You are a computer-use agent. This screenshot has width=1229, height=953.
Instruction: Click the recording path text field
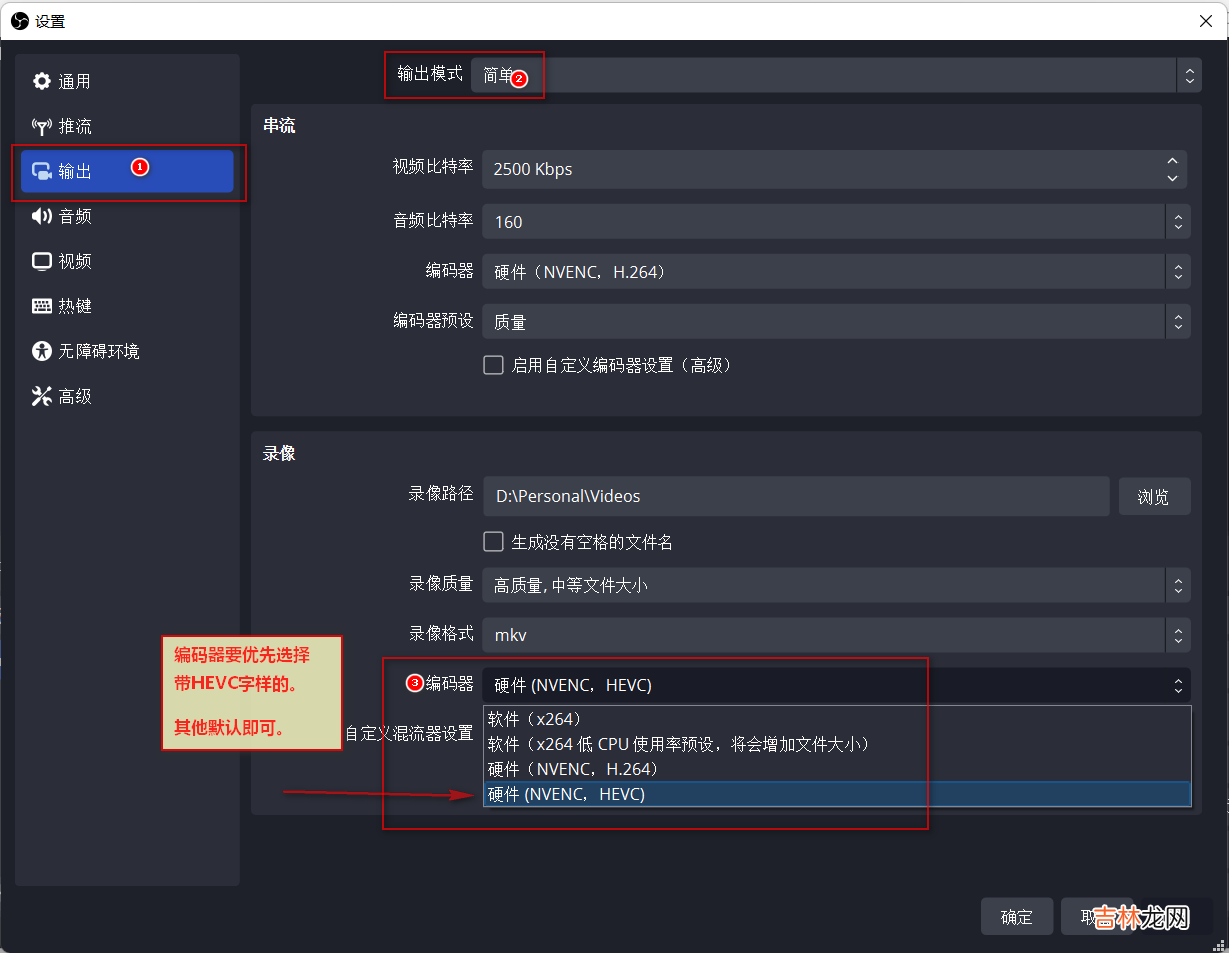coord(796,496)
